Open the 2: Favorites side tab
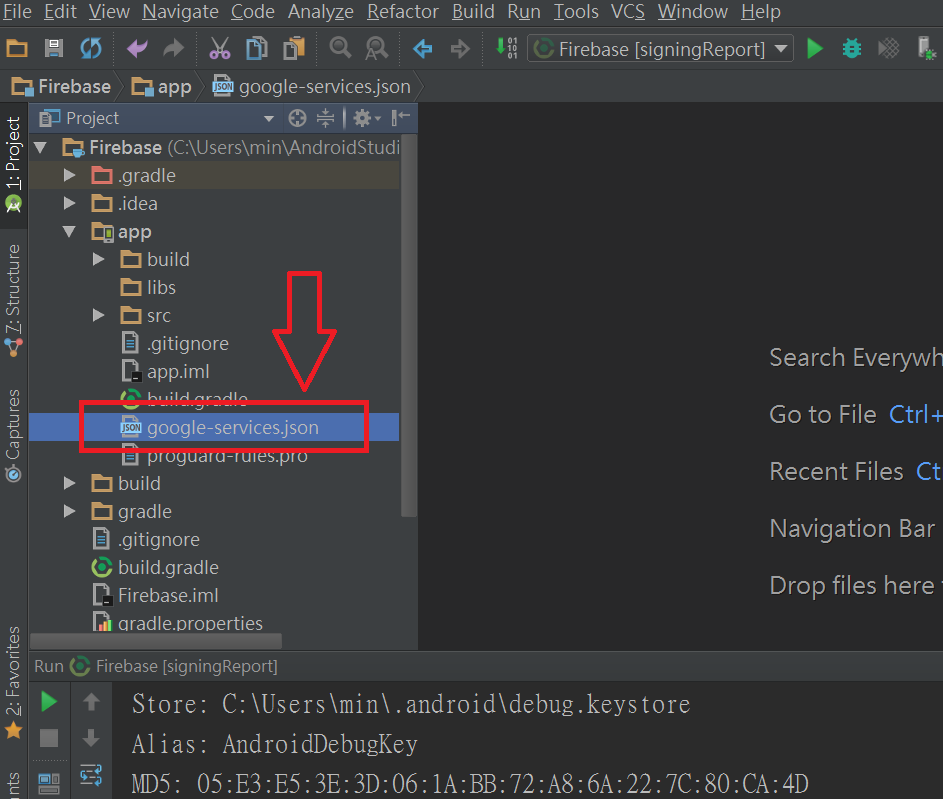 coord(13,682)
